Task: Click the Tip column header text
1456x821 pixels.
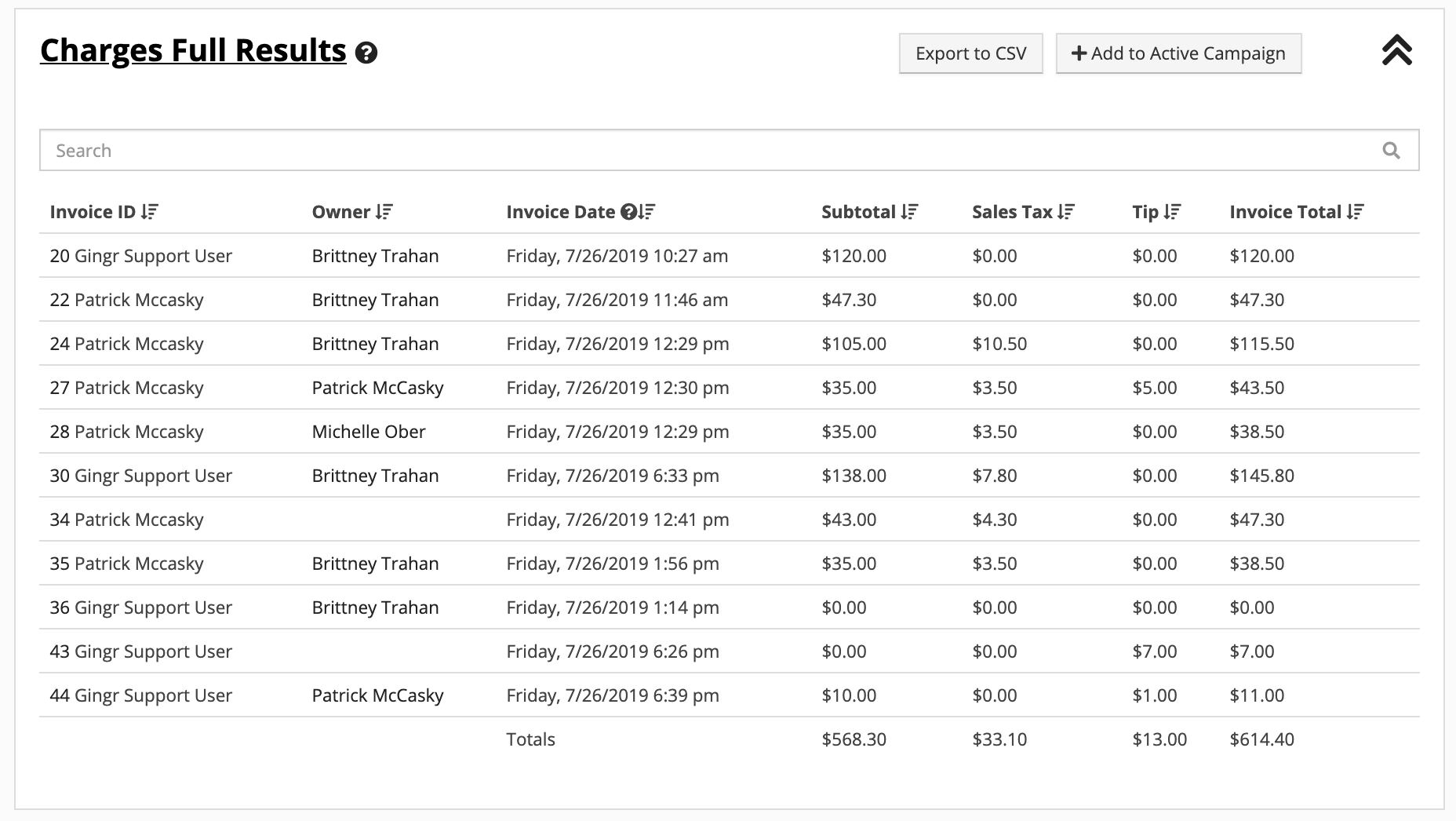Action: (1145, 212)
